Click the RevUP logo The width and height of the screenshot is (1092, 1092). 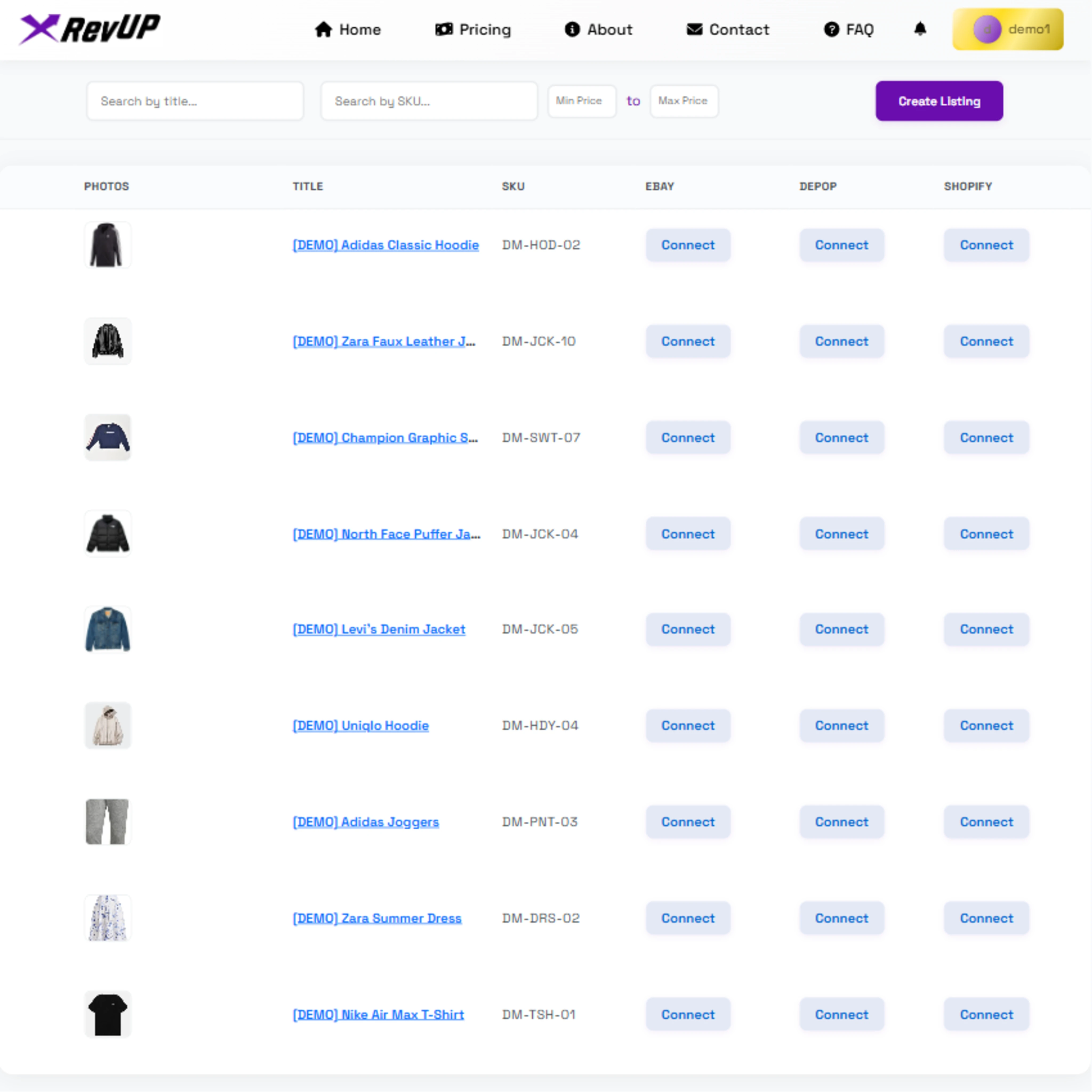90,29
